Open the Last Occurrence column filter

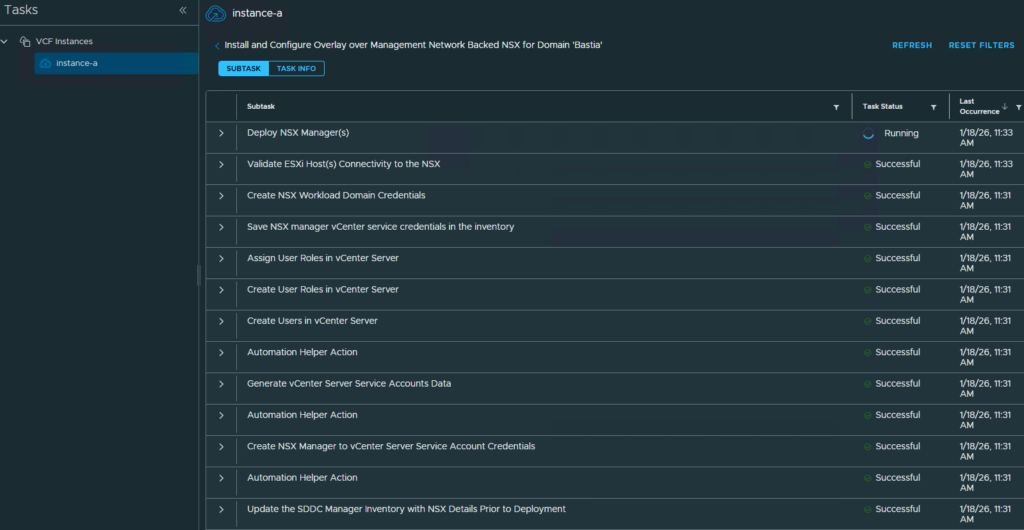(x=1018, y=107)
